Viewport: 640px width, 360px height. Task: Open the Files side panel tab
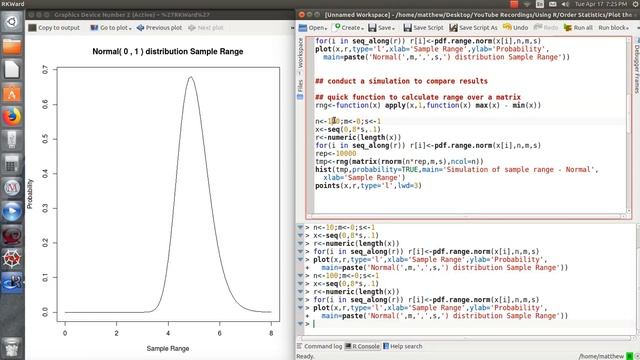click(x=300, y=89)
